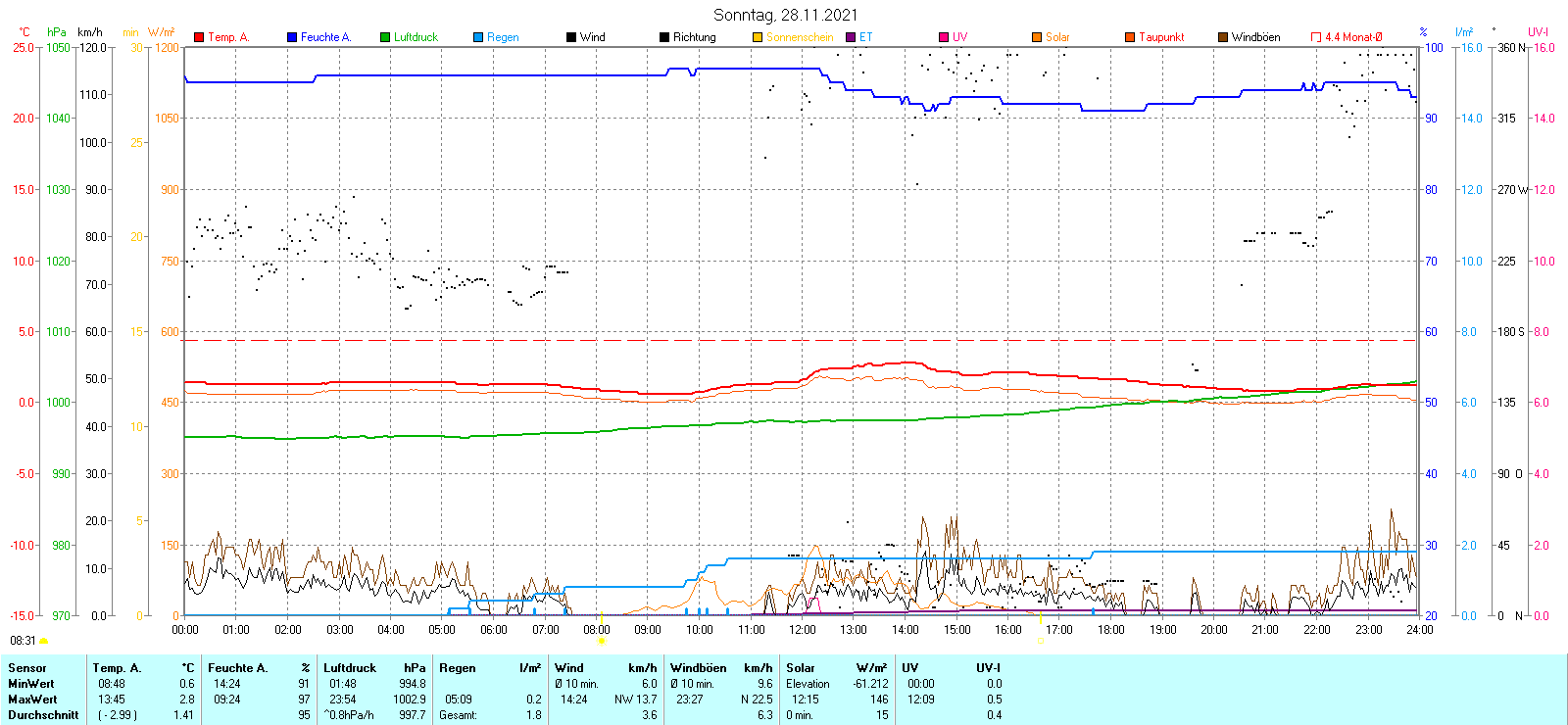Click the maximum temperature time 13:45
The height and width of the screenshot is (725, 1568).
[112, 700]
